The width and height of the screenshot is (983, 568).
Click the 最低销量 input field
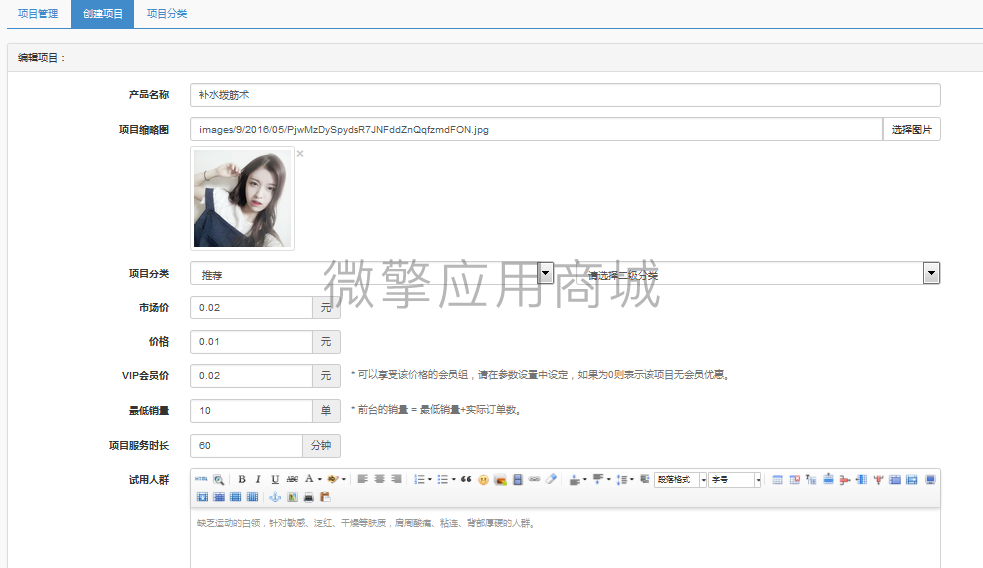(251, 411)
